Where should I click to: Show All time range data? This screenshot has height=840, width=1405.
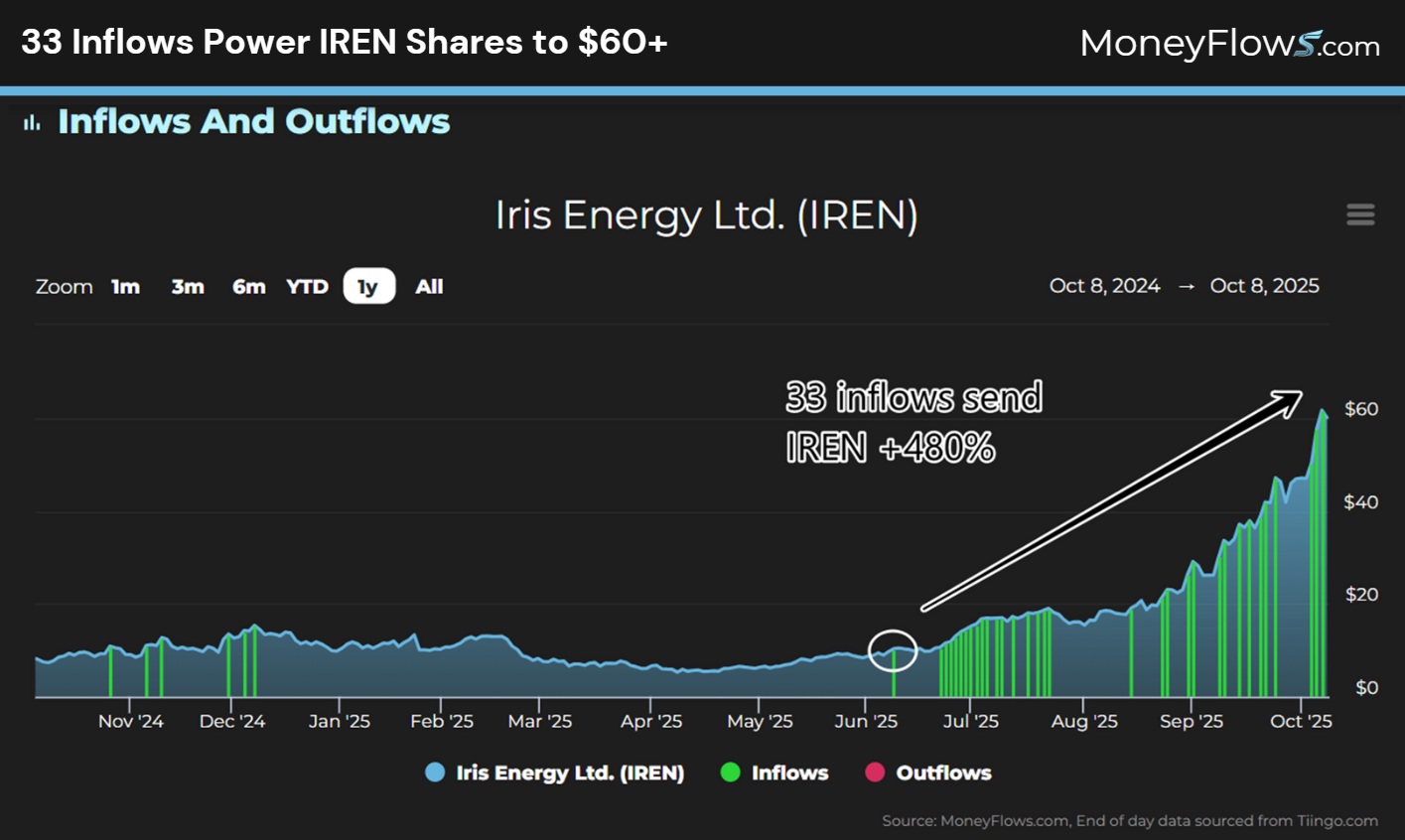(x=429, y=287)
